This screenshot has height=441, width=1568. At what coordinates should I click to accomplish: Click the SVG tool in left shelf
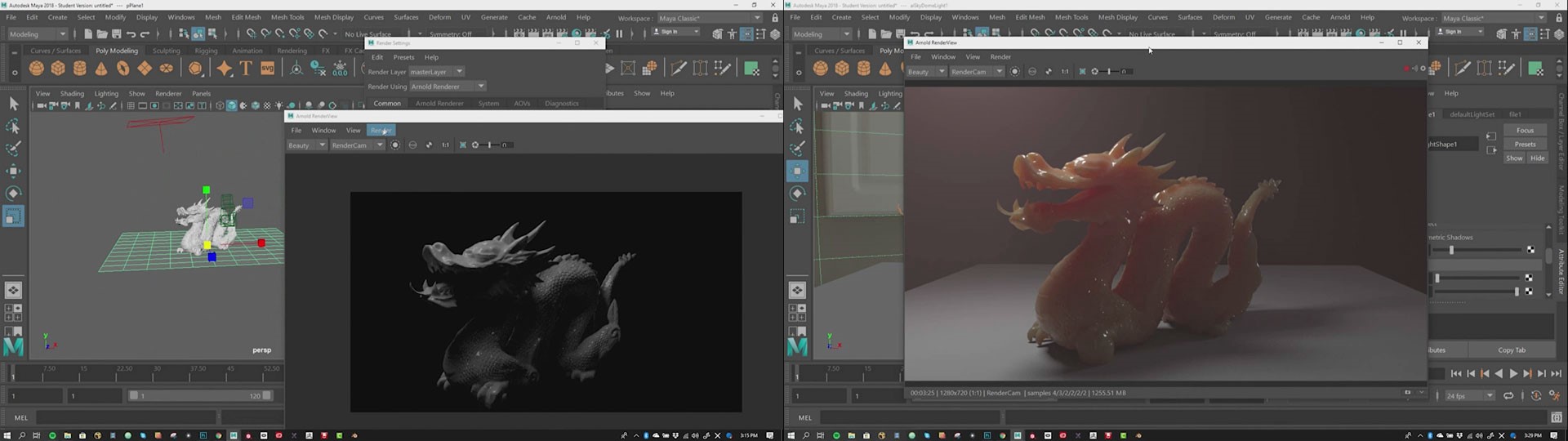tap(267, 69)
